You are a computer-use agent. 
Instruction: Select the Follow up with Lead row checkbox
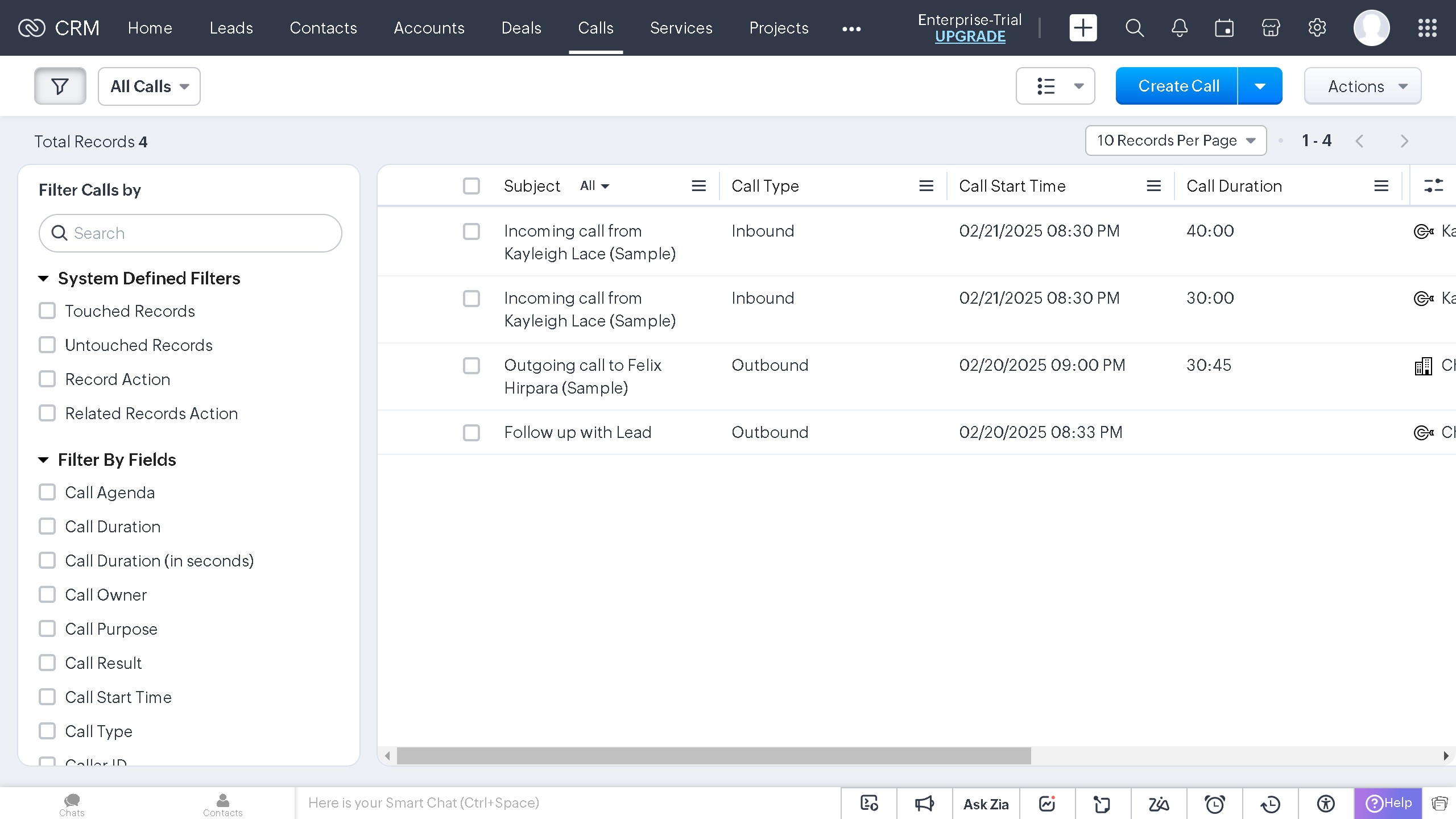(x=471, y=433)
